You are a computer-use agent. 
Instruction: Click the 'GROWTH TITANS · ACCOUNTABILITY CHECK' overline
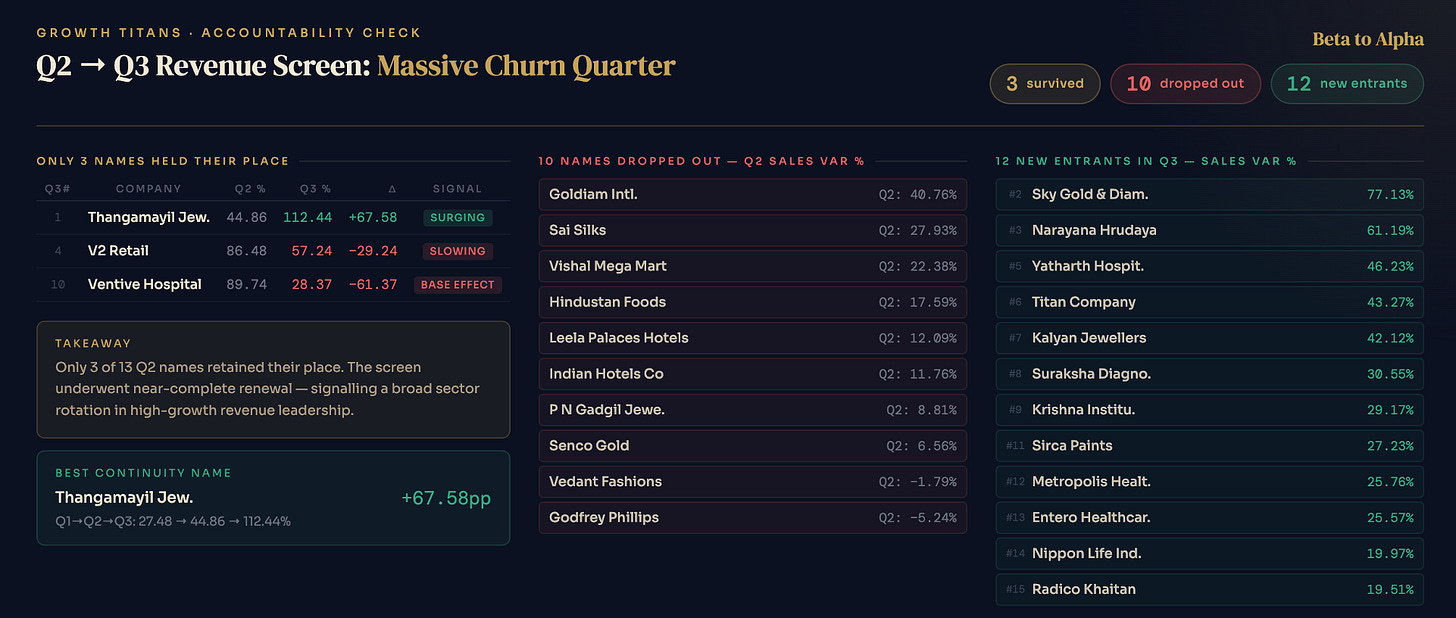[x=229, y=33]
